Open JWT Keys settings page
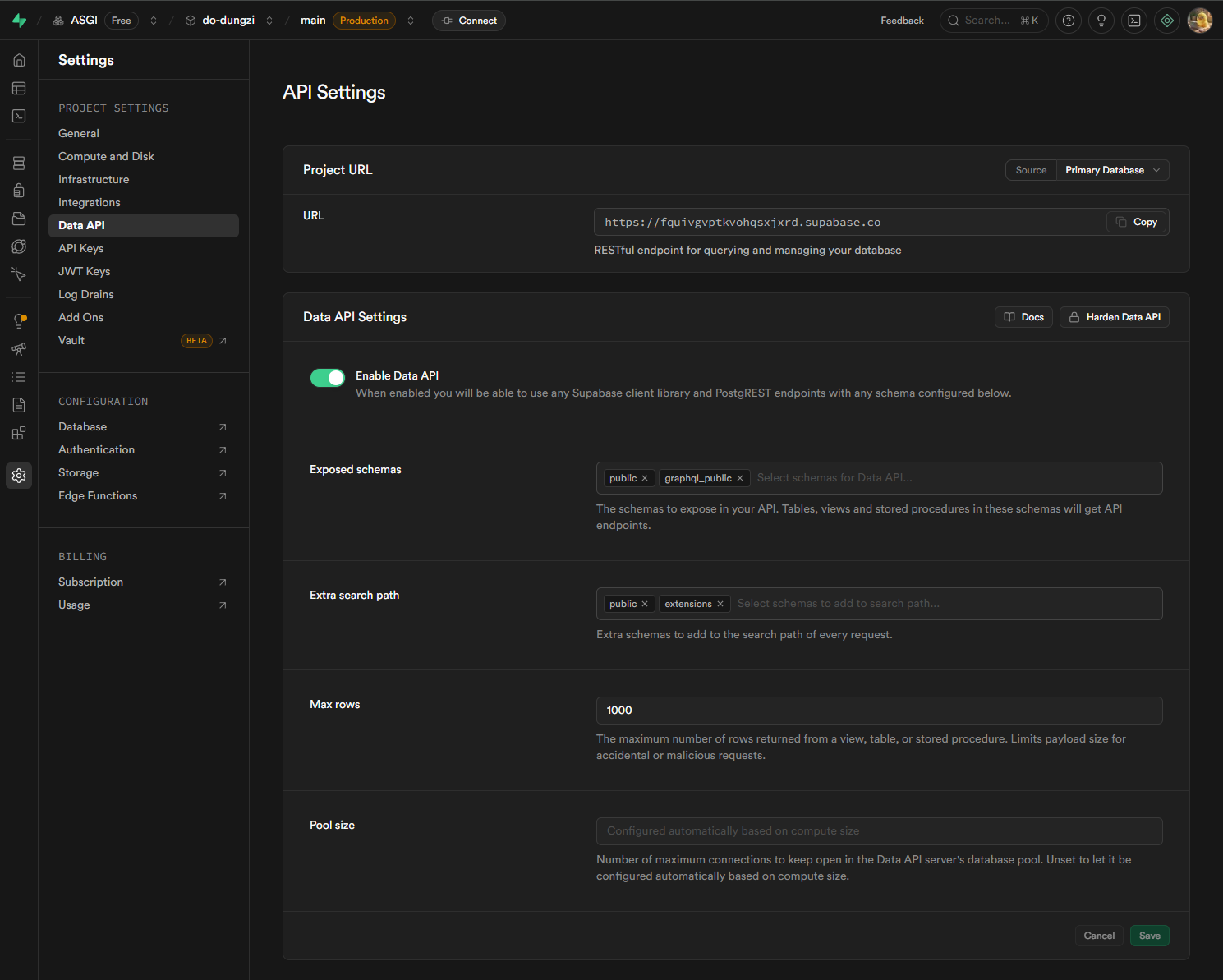Viewport: 1223px width, 980px height. [84, 271]
